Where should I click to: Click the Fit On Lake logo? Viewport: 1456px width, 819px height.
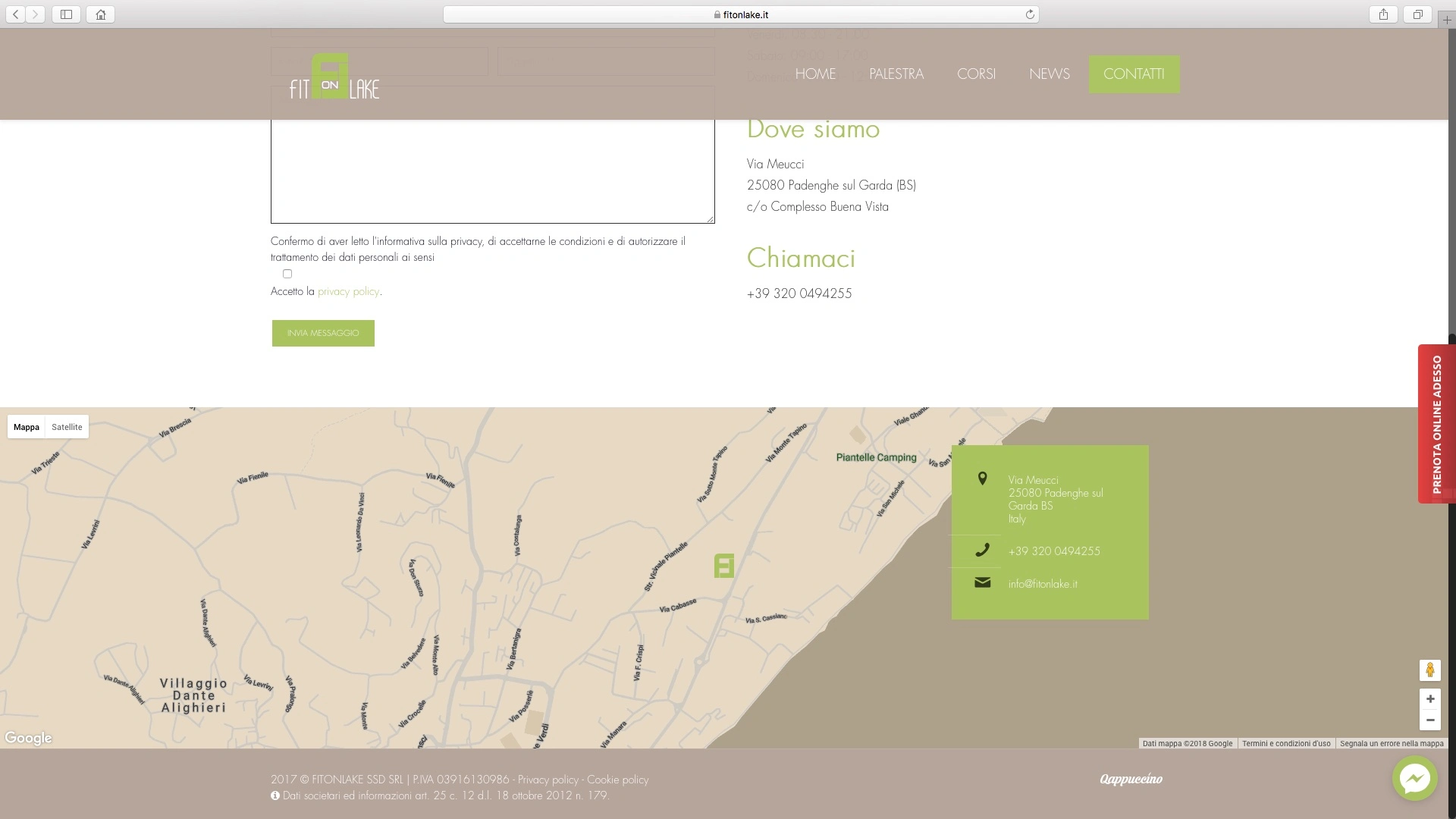pos(334,76)
